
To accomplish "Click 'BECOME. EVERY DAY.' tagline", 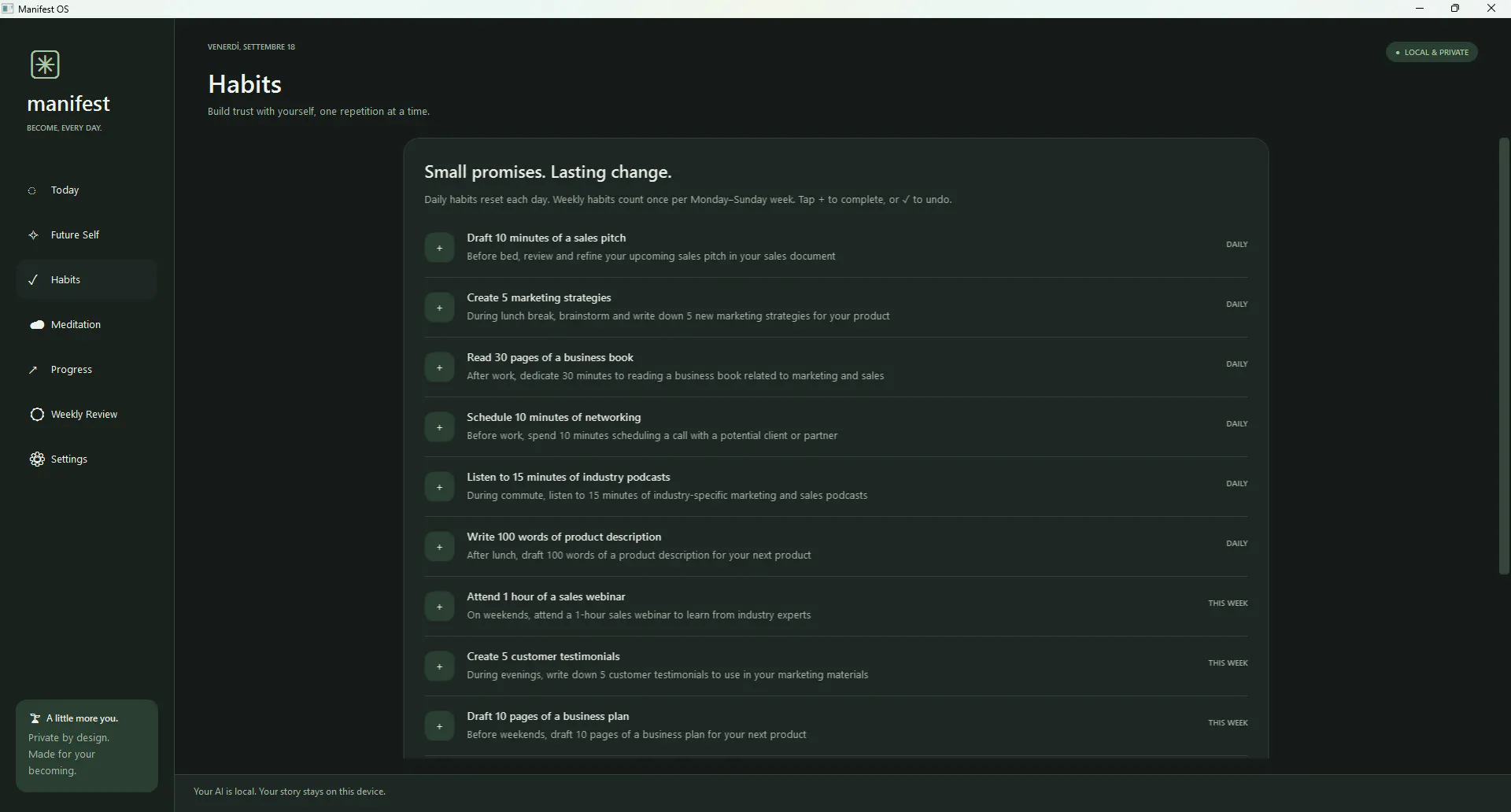I will point(65,127).
